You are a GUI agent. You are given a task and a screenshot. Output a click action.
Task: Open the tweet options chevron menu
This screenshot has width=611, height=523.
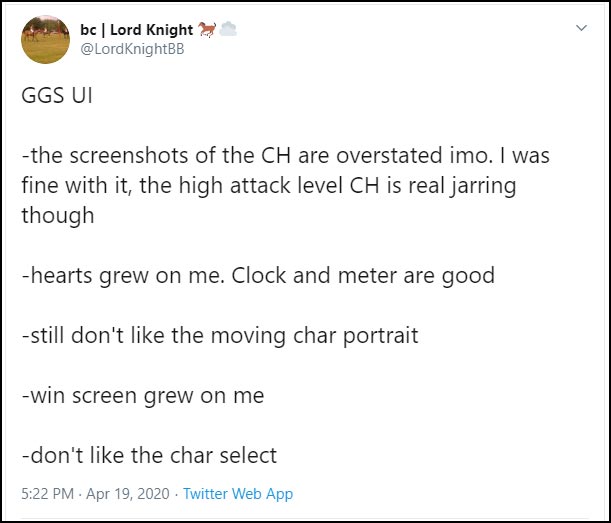(x=582, y=29)
